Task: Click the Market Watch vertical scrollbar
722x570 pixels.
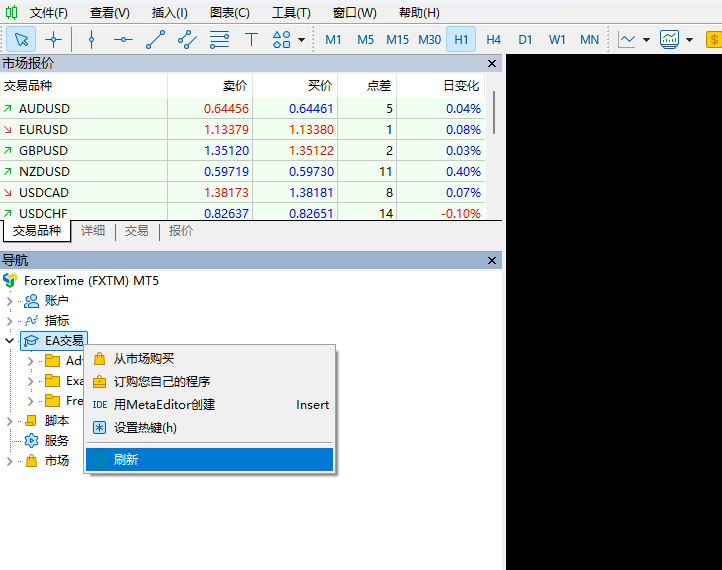Action: (x=494, y=110)
